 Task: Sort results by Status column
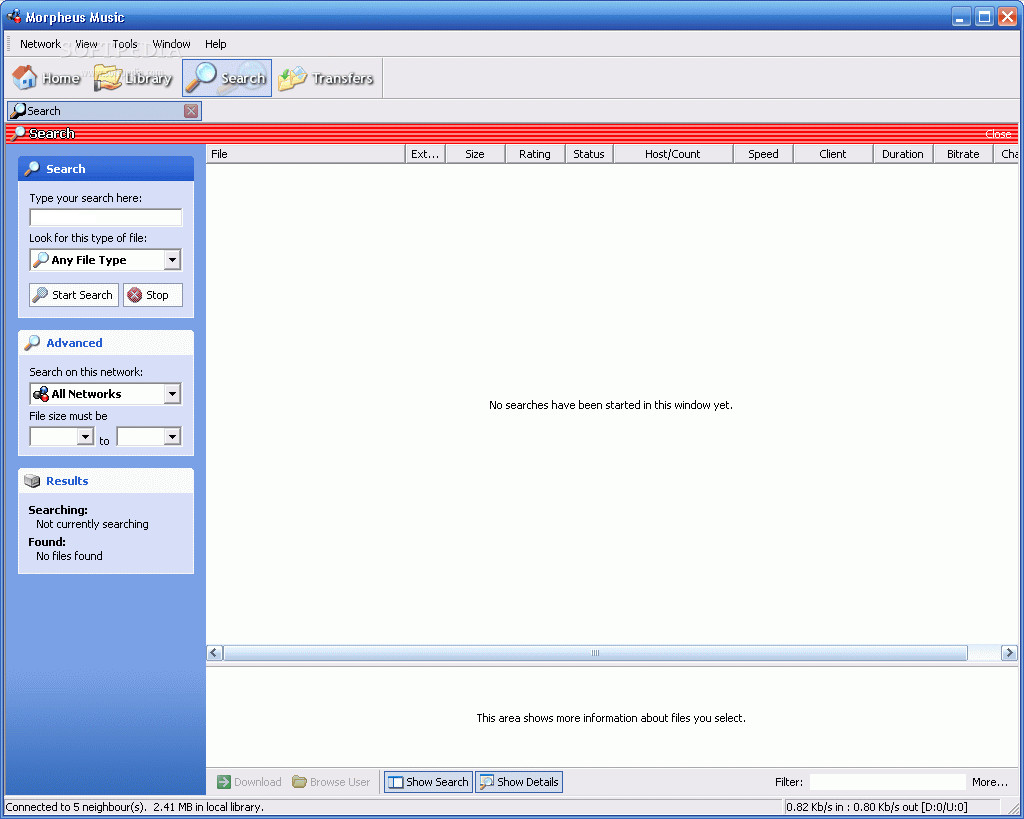click(589, 154)
